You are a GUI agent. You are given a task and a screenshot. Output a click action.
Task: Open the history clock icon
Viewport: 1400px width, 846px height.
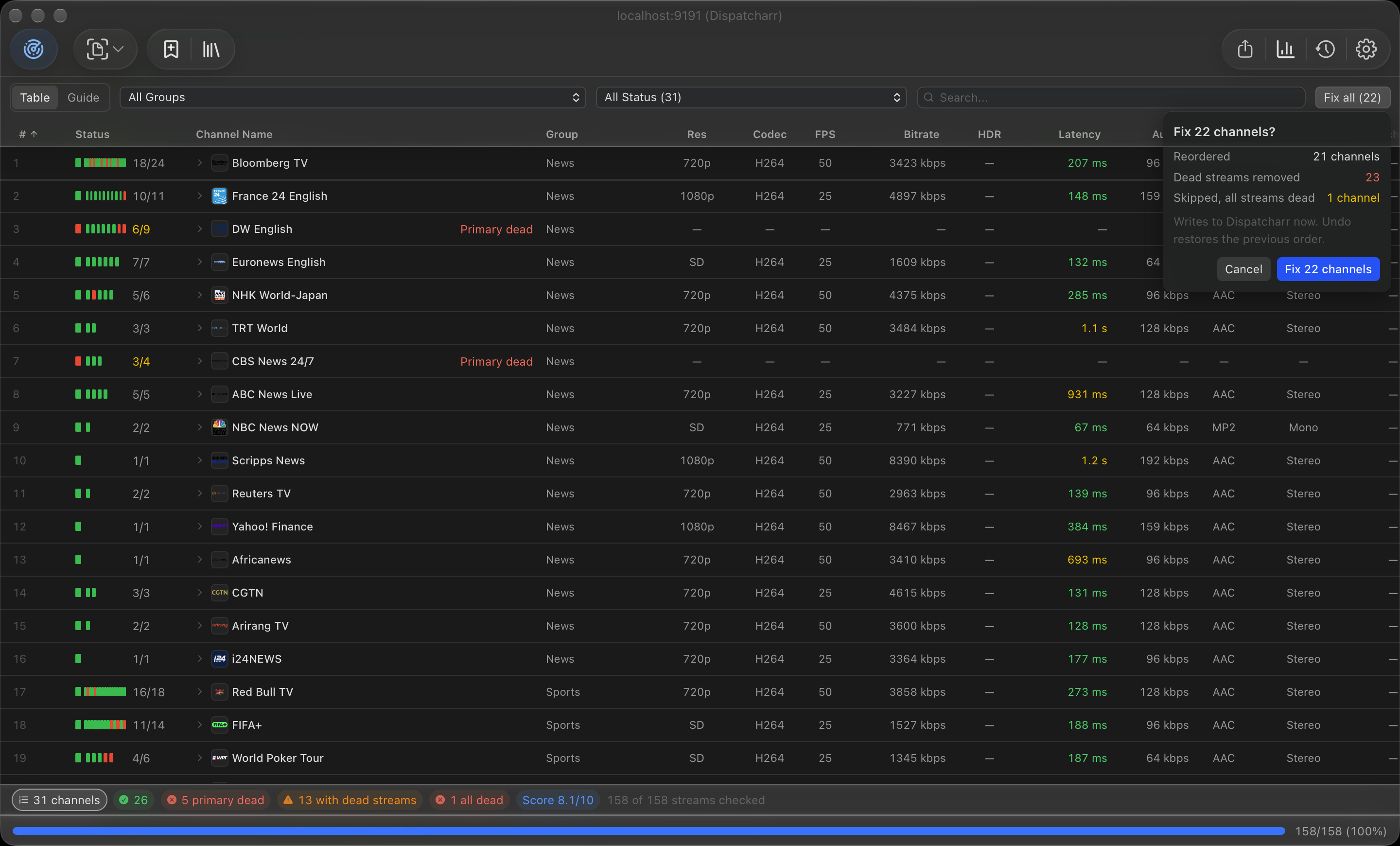click(x=1326, y=49)
